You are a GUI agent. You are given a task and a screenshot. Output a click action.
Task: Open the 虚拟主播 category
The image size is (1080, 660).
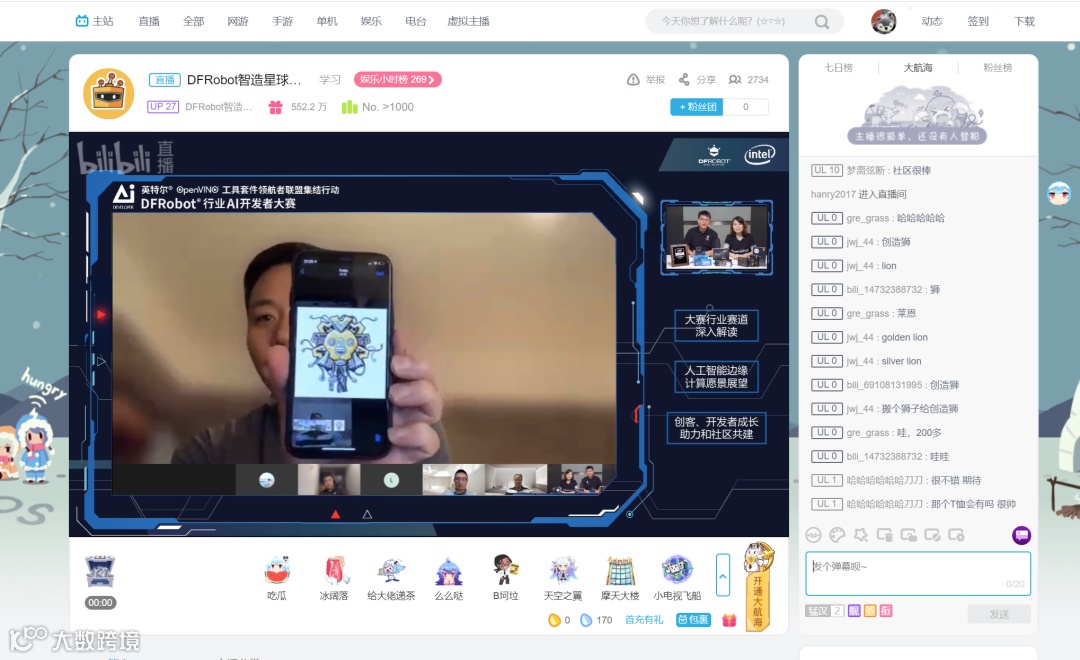(468, 21)
